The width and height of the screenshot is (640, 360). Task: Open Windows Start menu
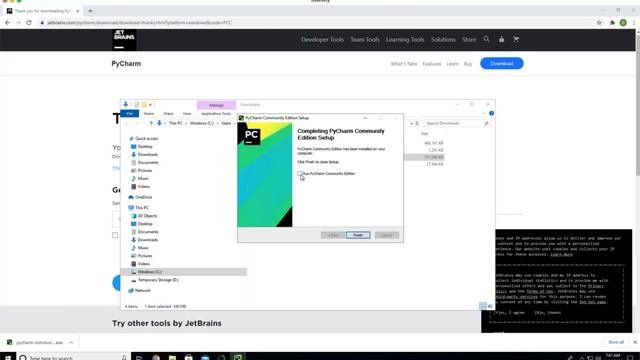click(x=8, y=358)
